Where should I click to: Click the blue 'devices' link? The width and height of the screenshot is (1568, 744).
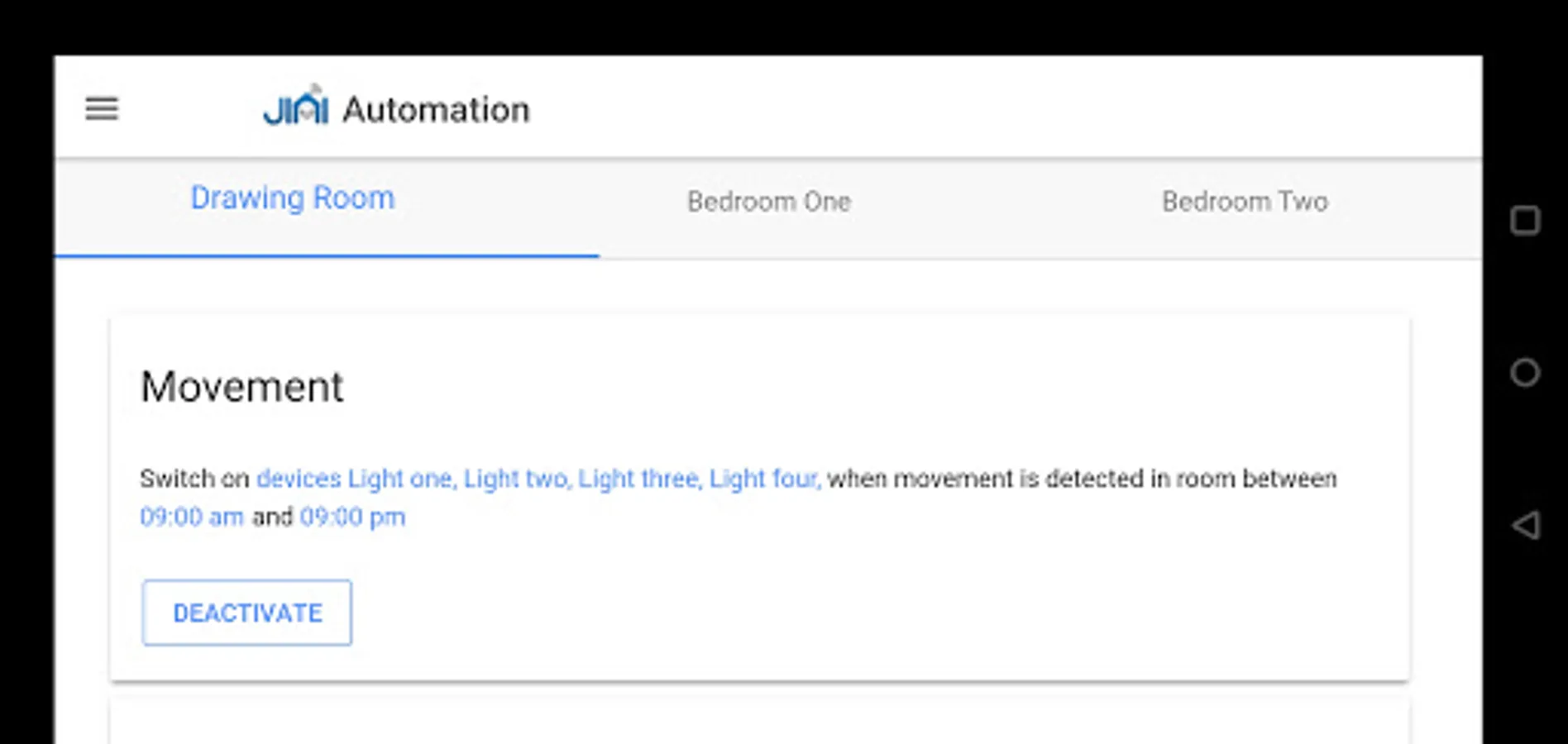point(299,479)
